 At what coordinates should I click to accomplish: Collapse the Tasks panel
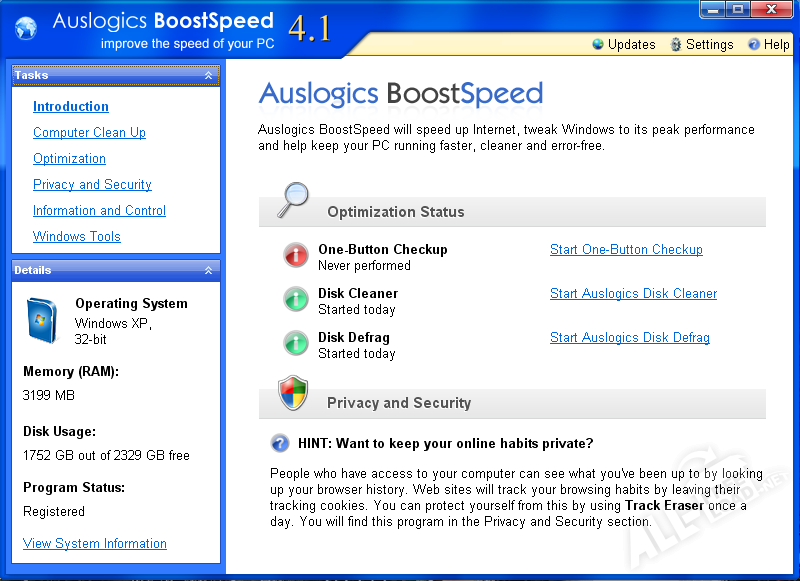click(208, 76)
